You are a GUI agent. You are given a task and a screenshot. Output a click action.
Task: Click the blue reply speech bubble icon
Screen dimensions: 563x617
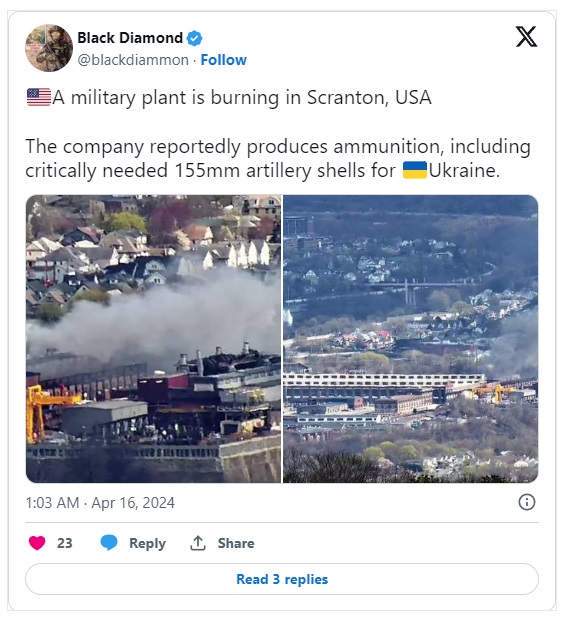(109, 543)
